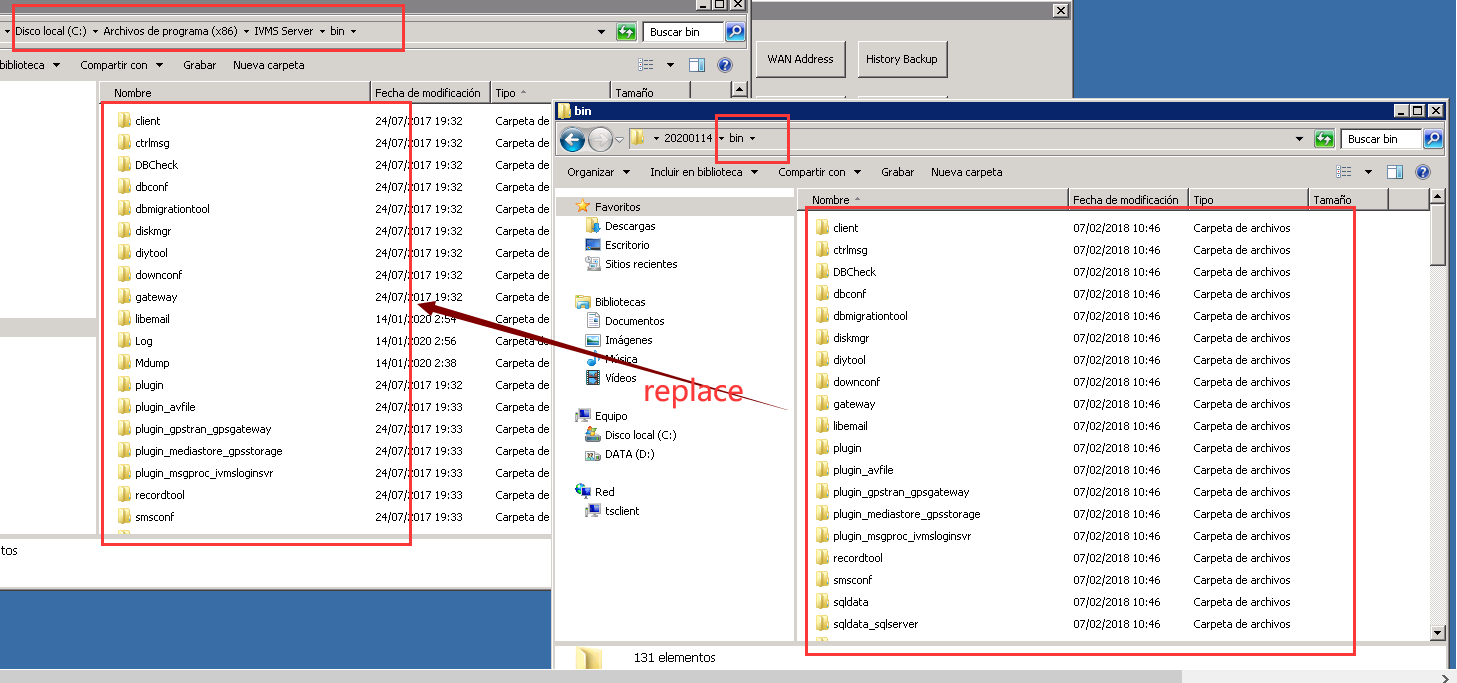Click Grabar in the front bin window toolbar
Image resolution: width=1457 pixels, height=683 pixels.
point(897,172)
